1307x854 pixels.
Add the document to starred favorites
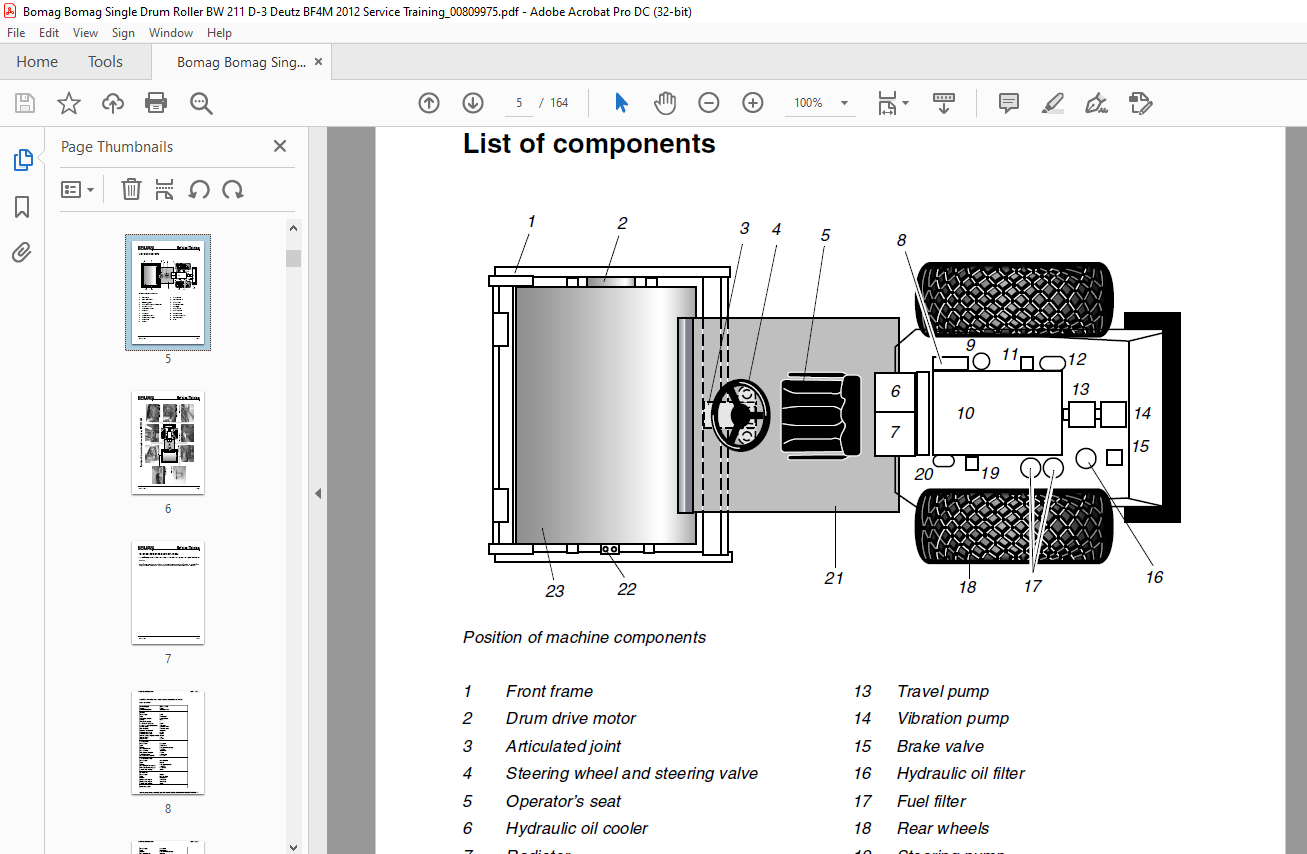(x=68, y=103)
